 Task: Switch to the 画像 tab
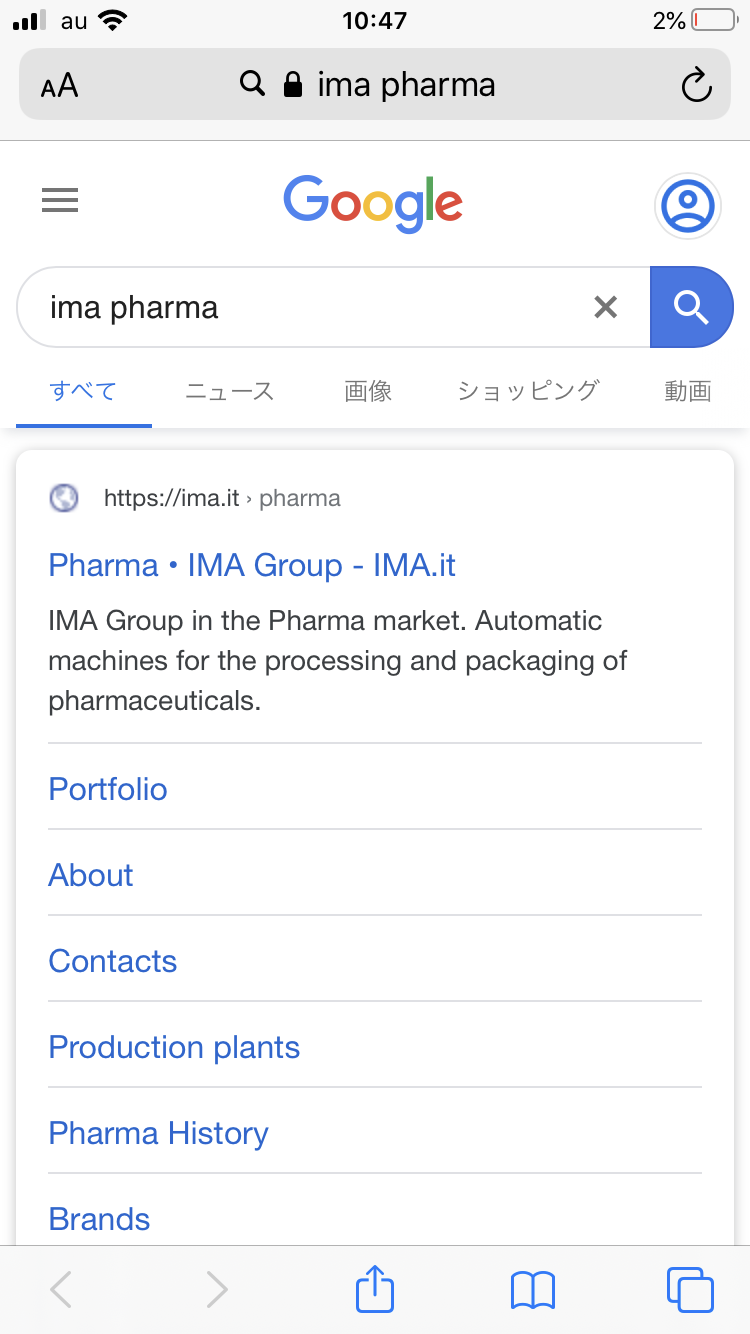(x=368, y=391)
